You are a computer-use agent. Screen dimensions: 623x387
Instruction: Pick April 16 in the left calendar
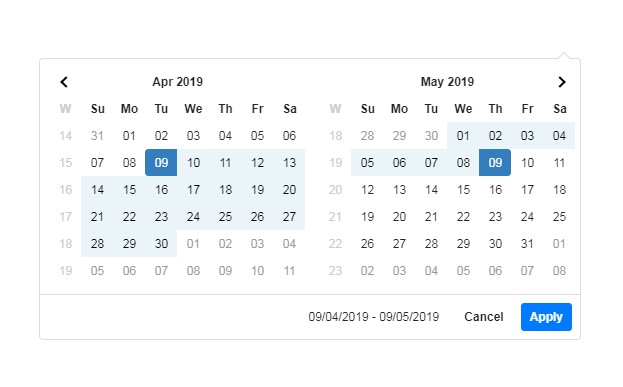tap(161, 190)
